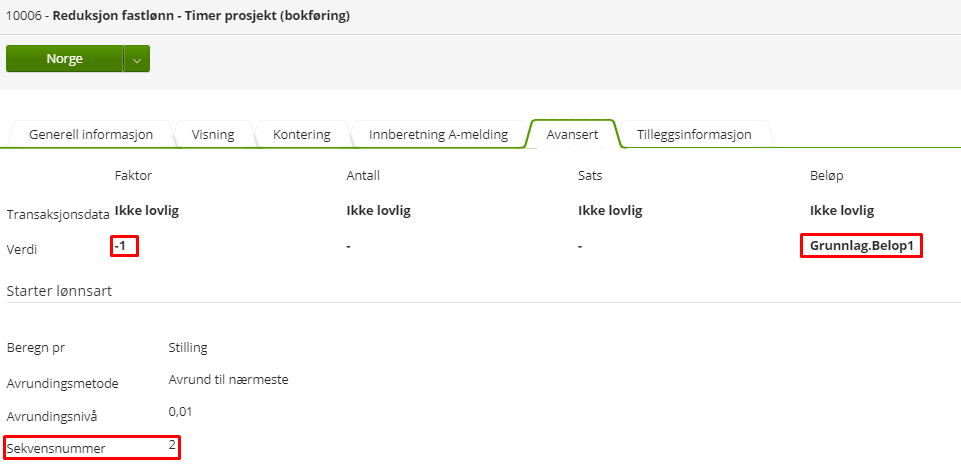Click the Sekvensnummer value 2

172,444
